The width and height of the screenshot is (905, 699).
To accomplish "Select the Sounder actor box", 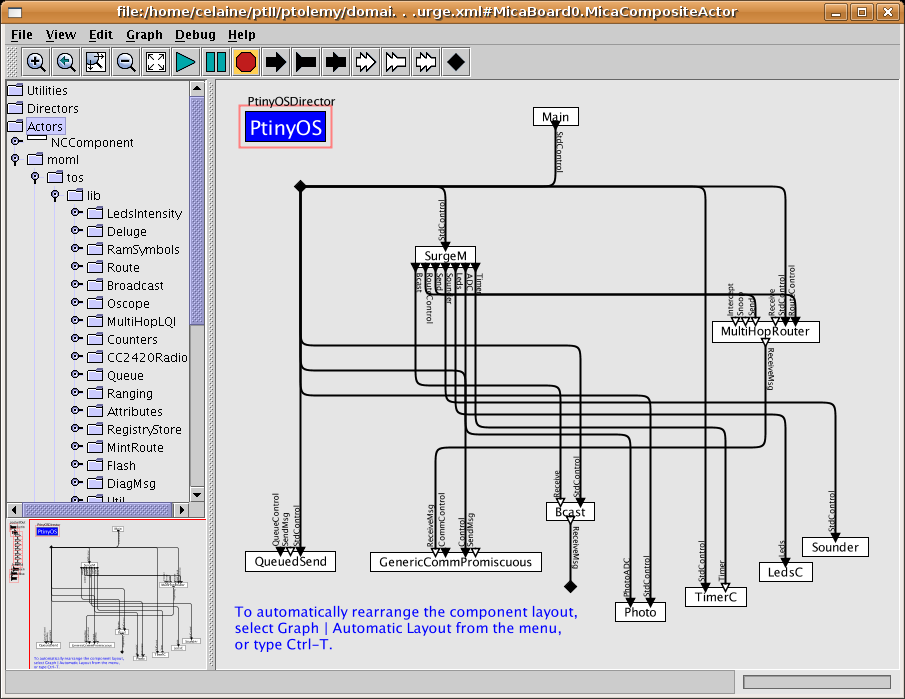I will pos(835,547).
